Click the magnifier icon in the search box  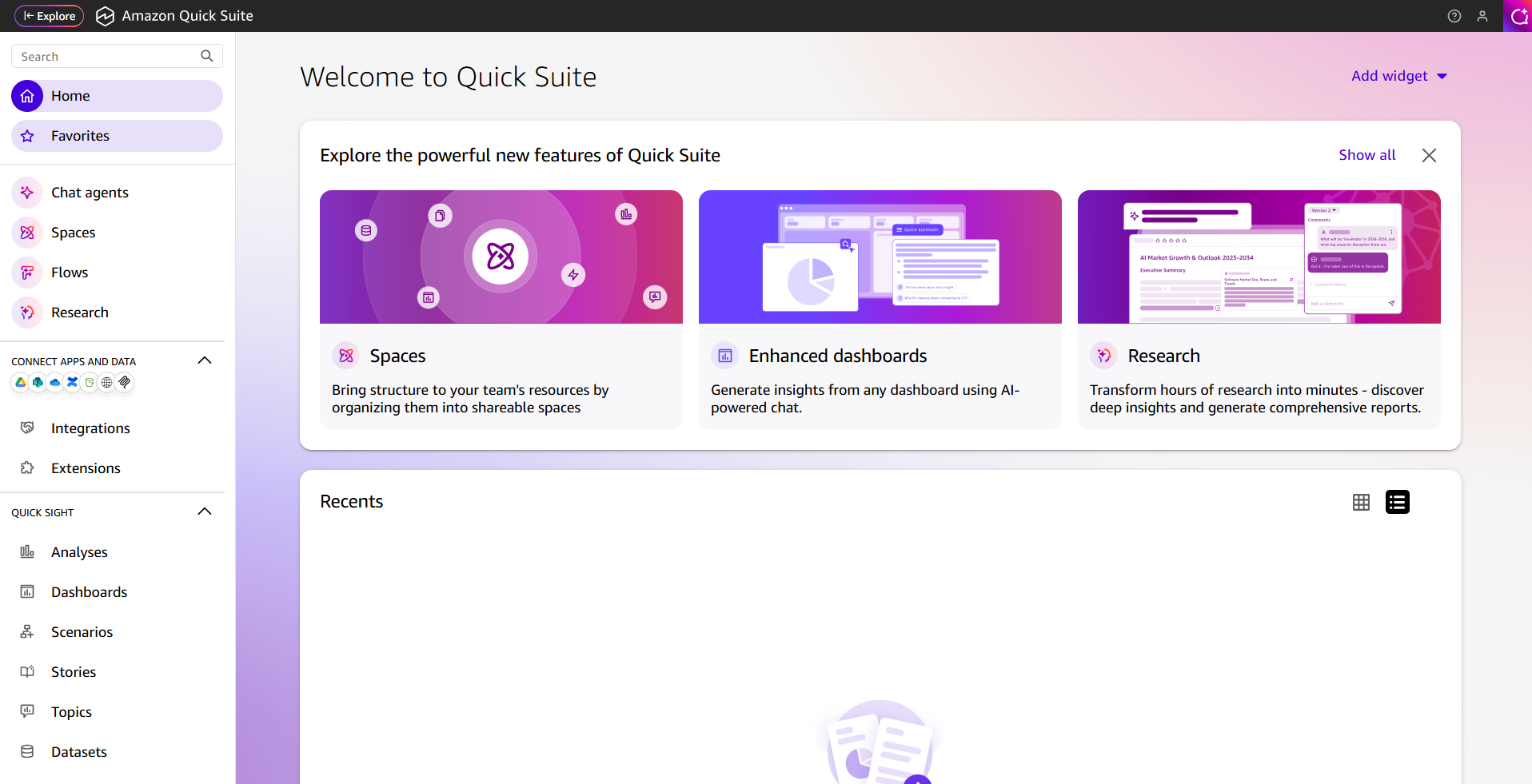click(207, 56)
